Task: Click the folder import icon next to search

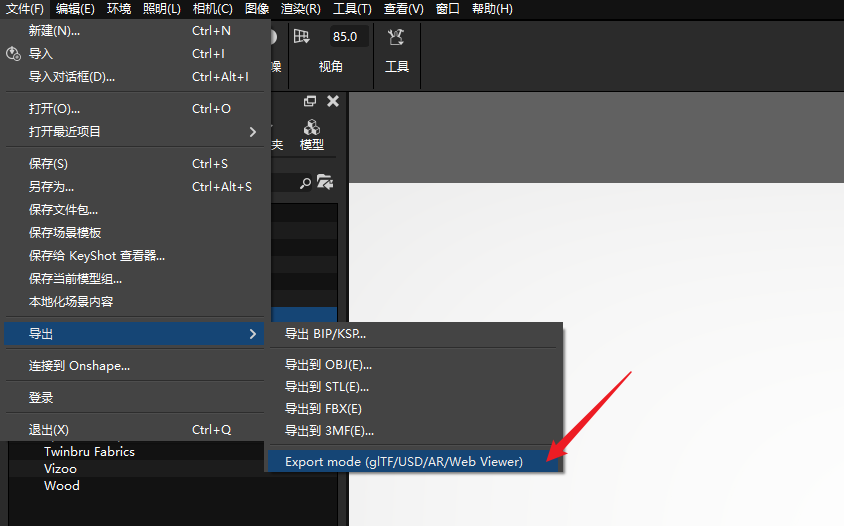Action: tap(325, 182)
